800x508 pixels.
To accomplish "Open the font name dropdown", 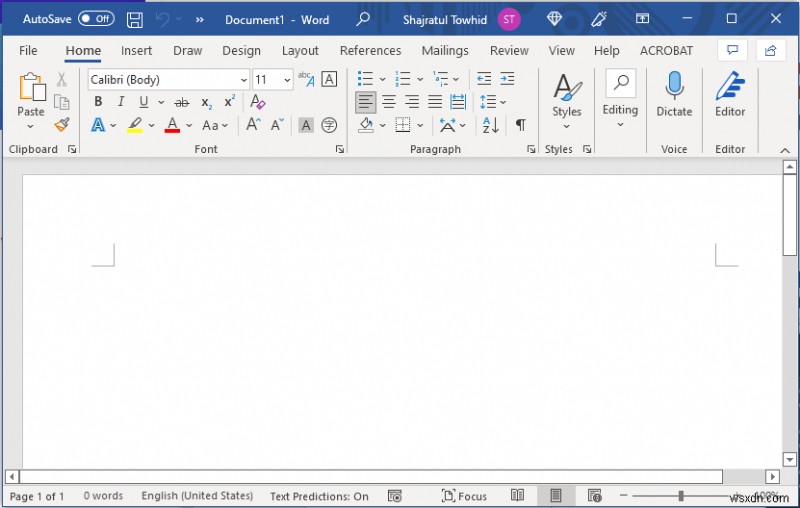I will pyautogui.click(x=244, y=80).
